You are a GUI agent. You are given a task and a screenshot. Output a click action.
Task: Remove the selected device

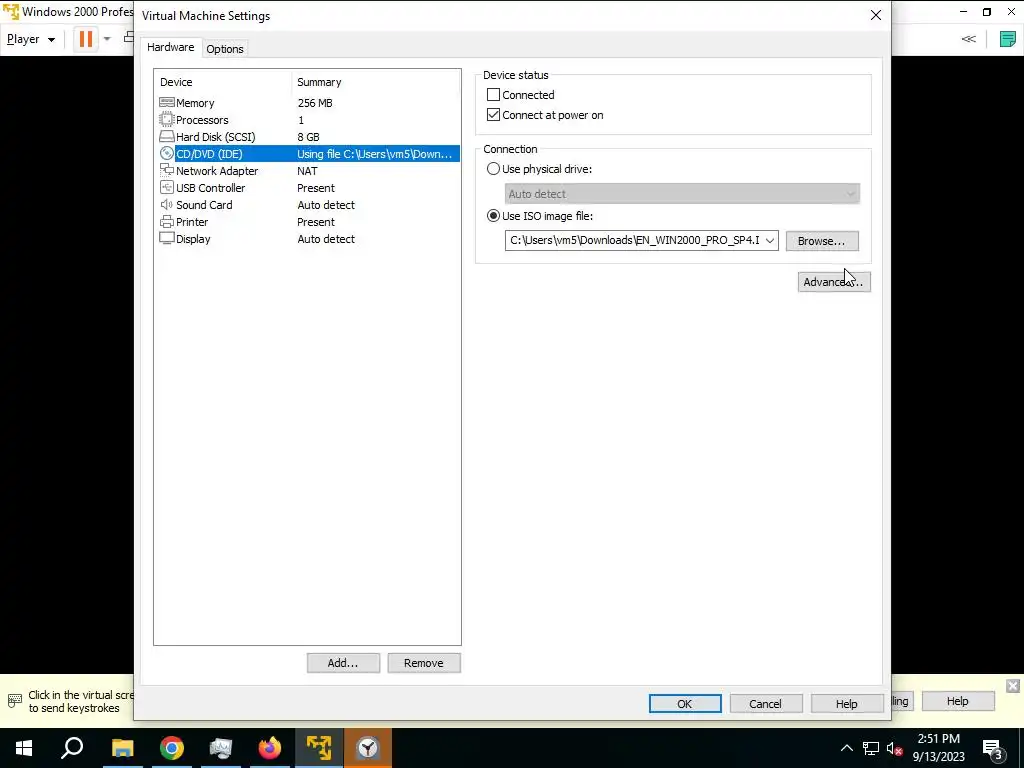(x=424, y=663)
